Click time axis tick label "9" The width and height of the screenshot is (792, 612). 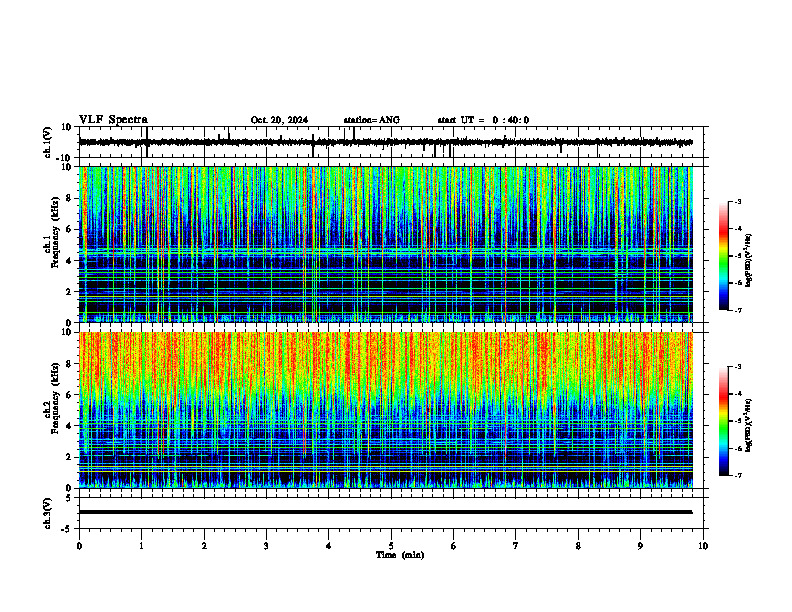[640, 546]
